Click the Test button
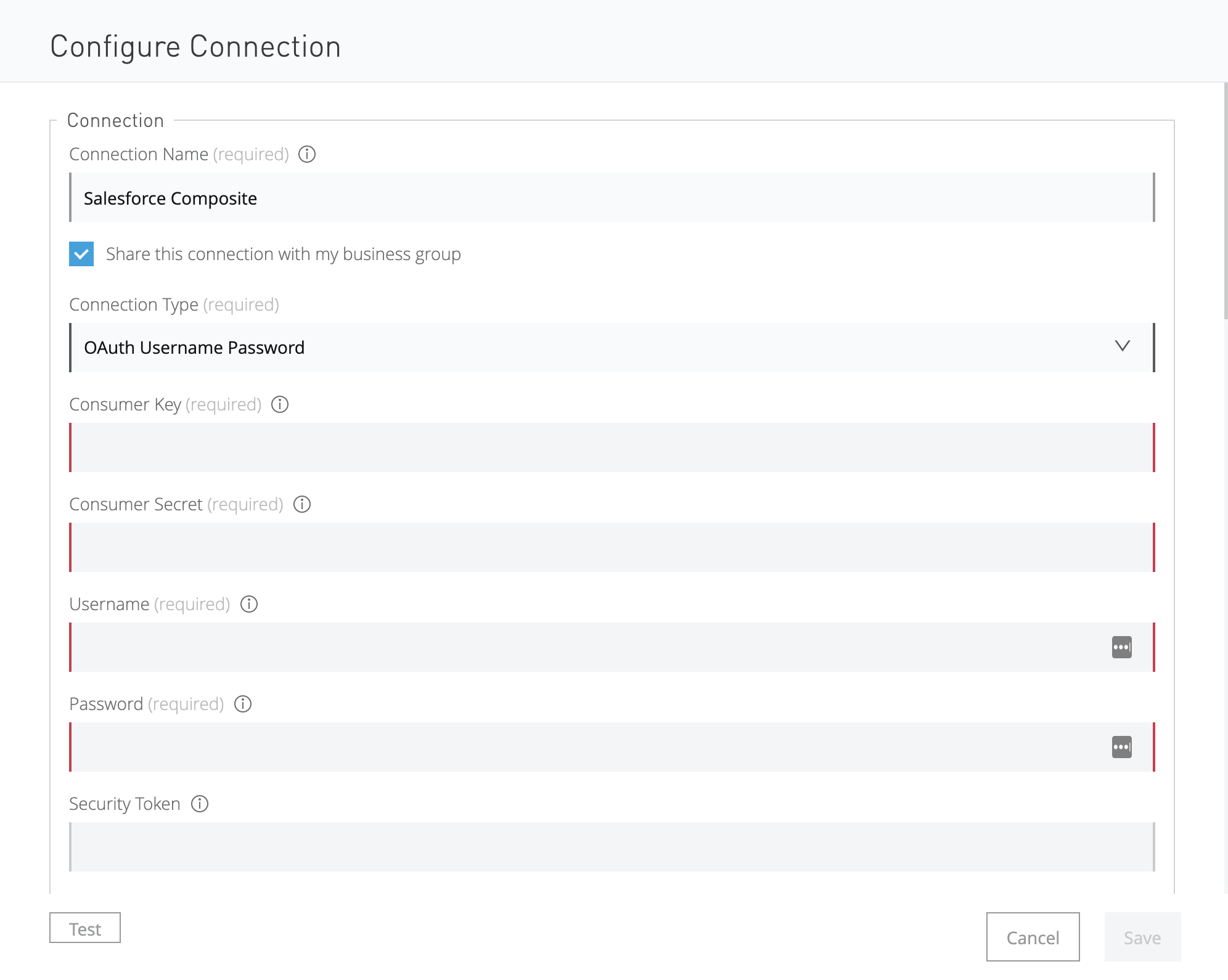 coord(85,928)
